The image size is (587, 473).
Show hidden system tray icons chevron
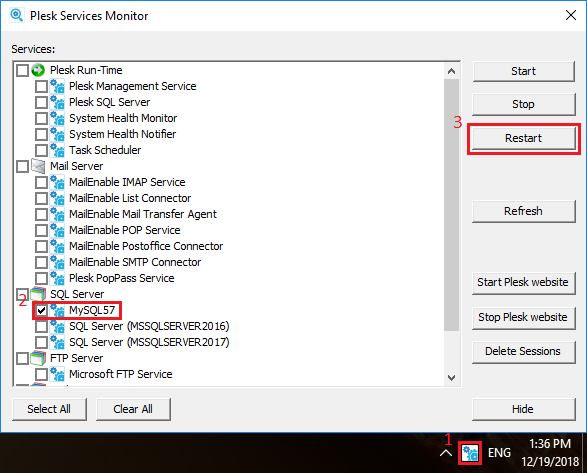coord(445,453)
